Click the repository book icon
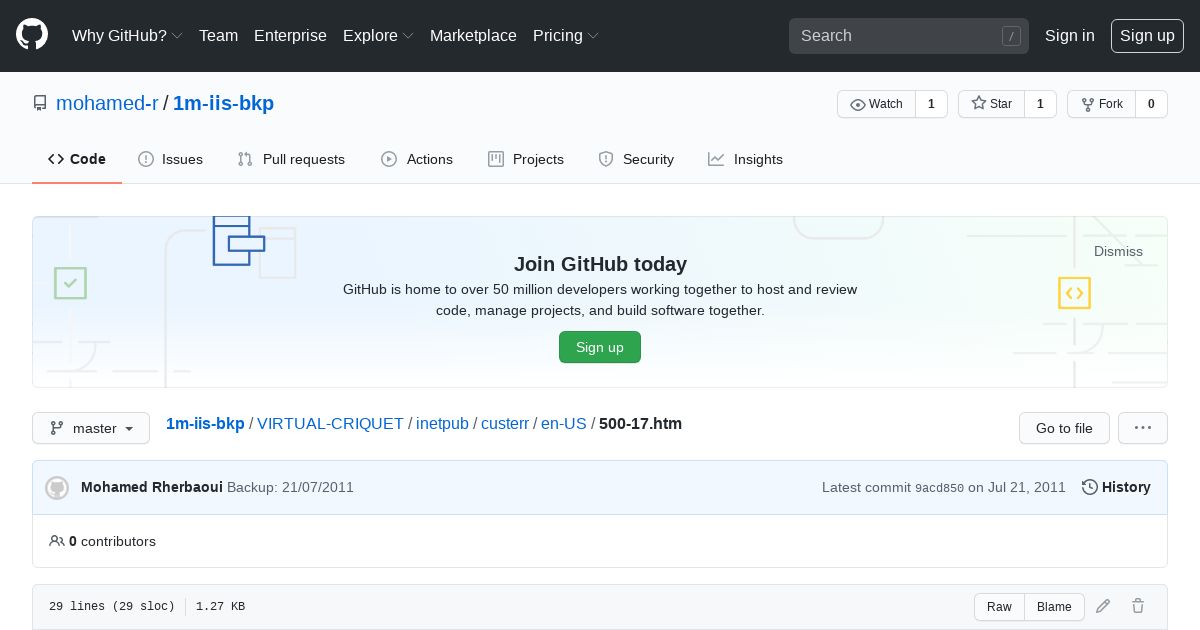The image size is (1200, 630). pyautogui.click(x=40, y=103)
